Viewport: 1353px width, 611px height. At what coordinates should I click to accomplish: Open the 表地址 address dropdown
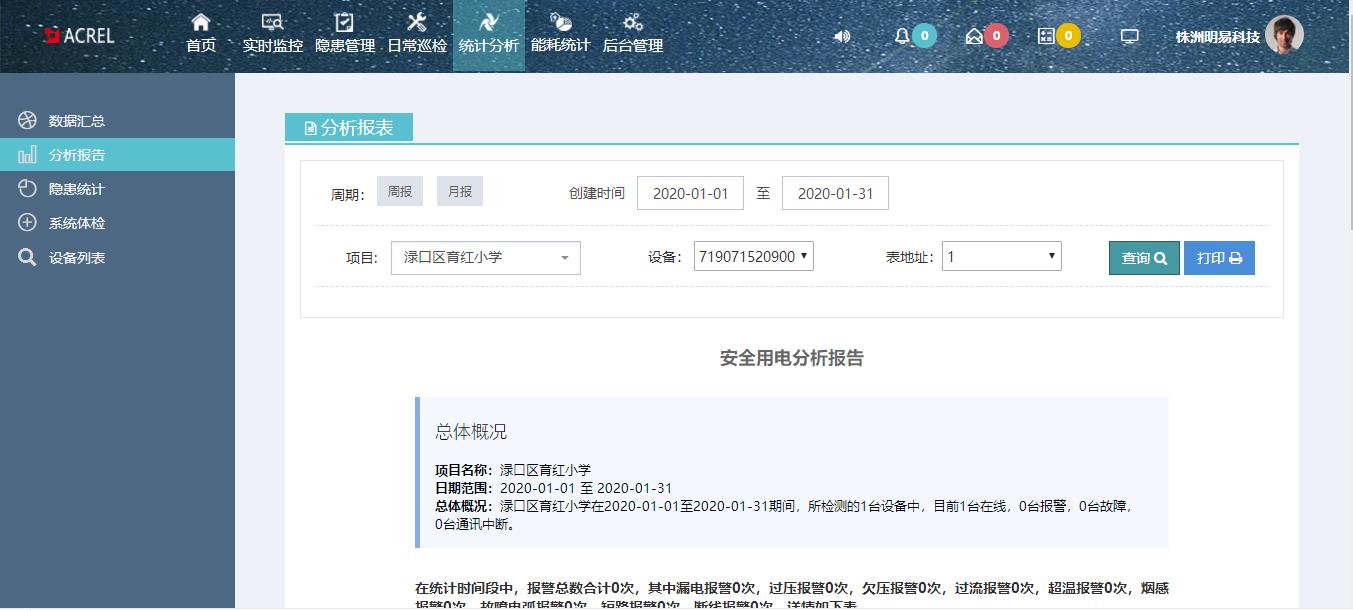(x=1001, y=255)
